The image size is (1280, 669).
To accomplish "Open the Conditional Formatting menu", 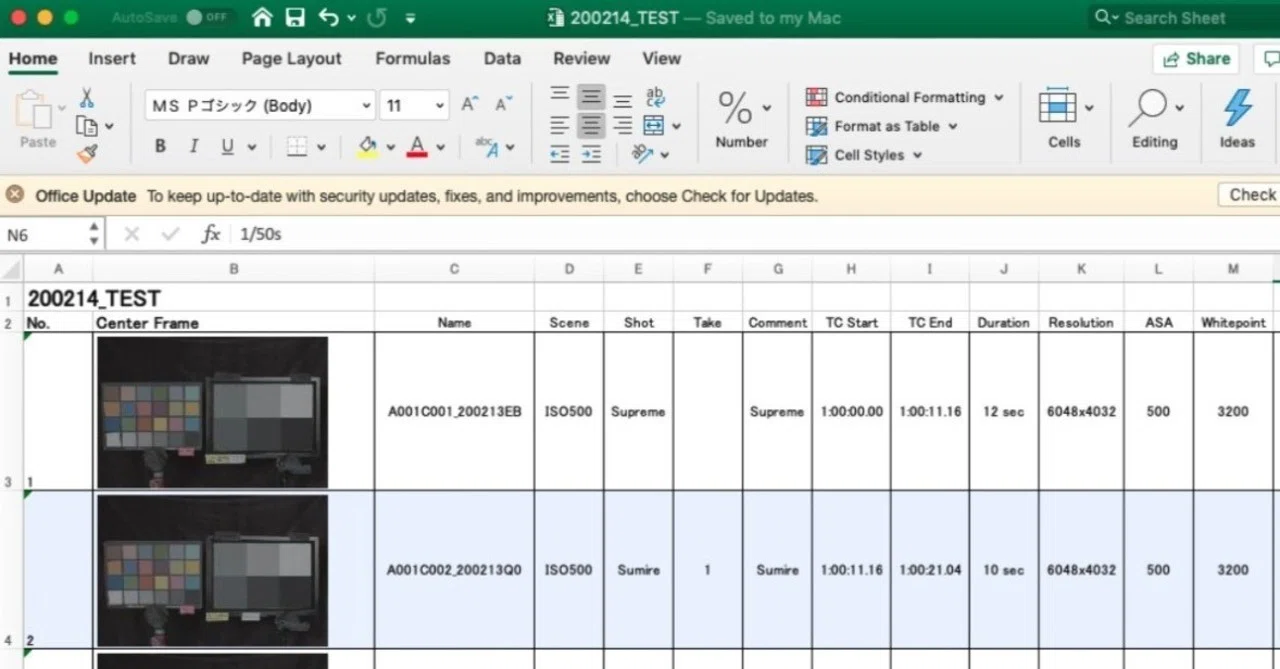I will [904, 97].
